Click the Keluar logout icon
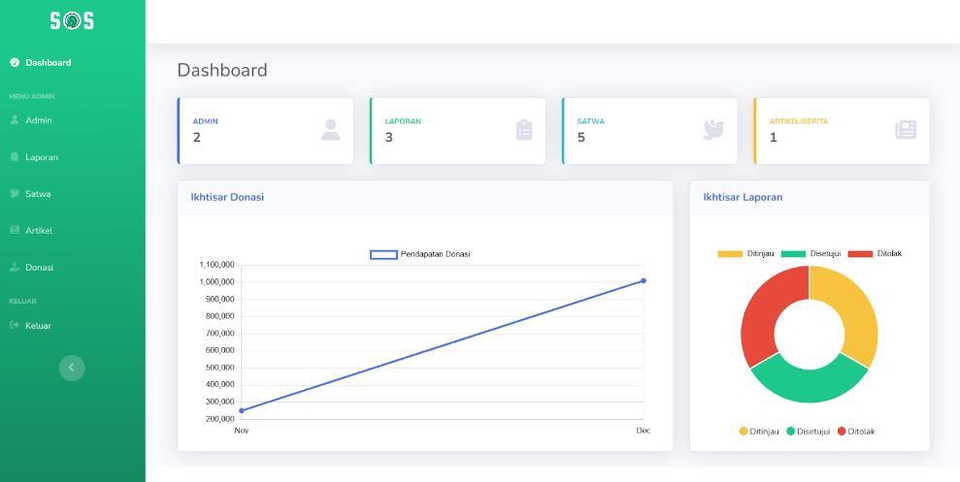The image size is (960, 482). coord(14,326)
